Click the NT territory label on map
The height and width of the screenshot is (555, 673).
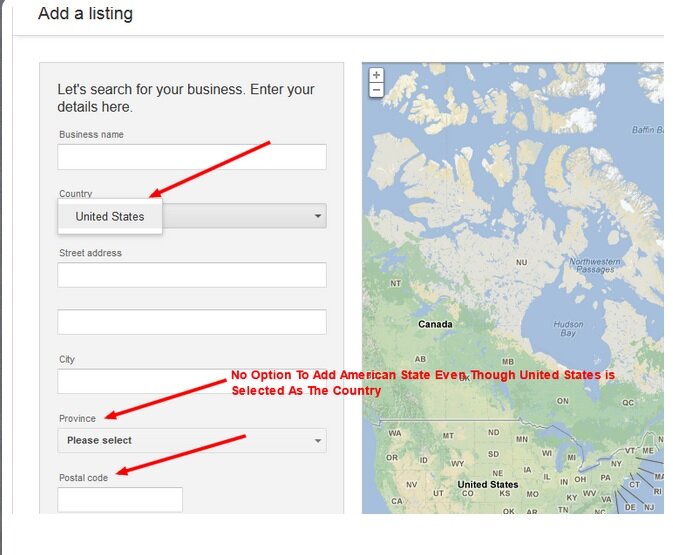coord(396,283)
